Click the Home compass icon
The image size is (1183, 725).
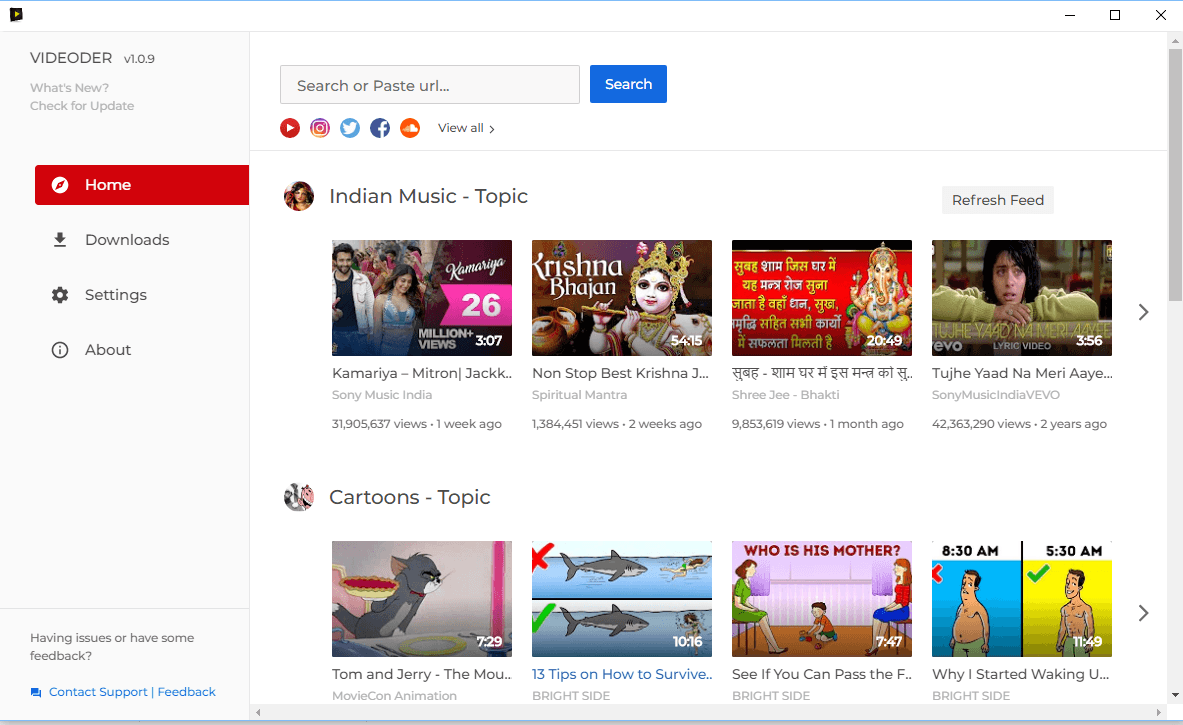pos(60,185)
